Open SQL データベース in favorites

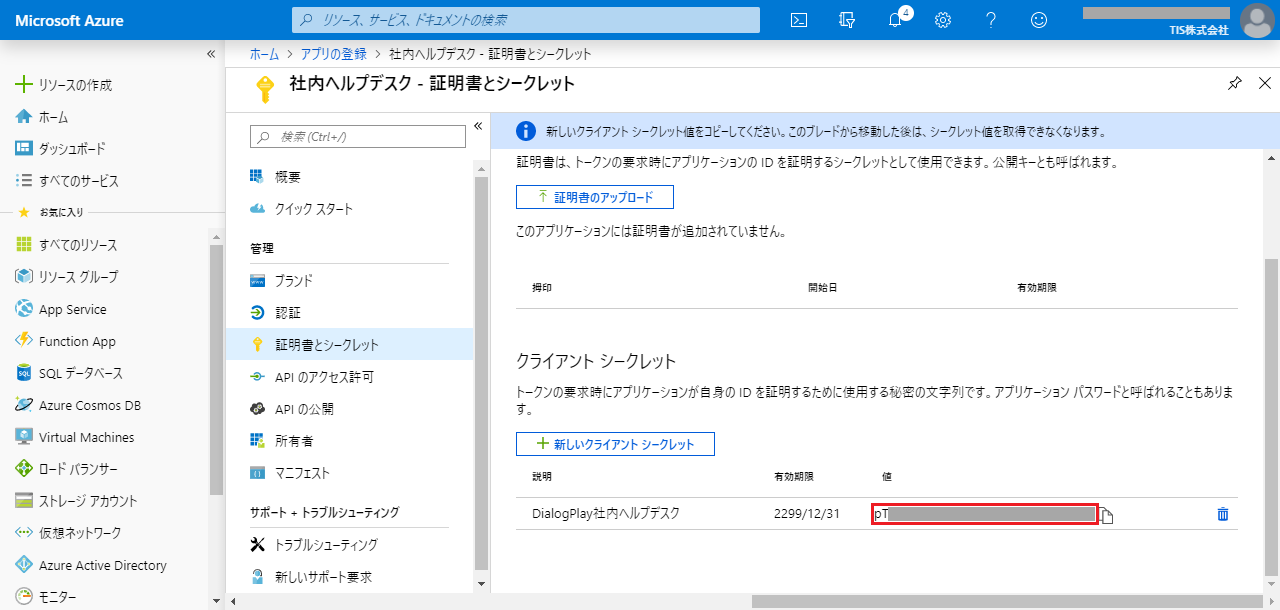(69, 373)
